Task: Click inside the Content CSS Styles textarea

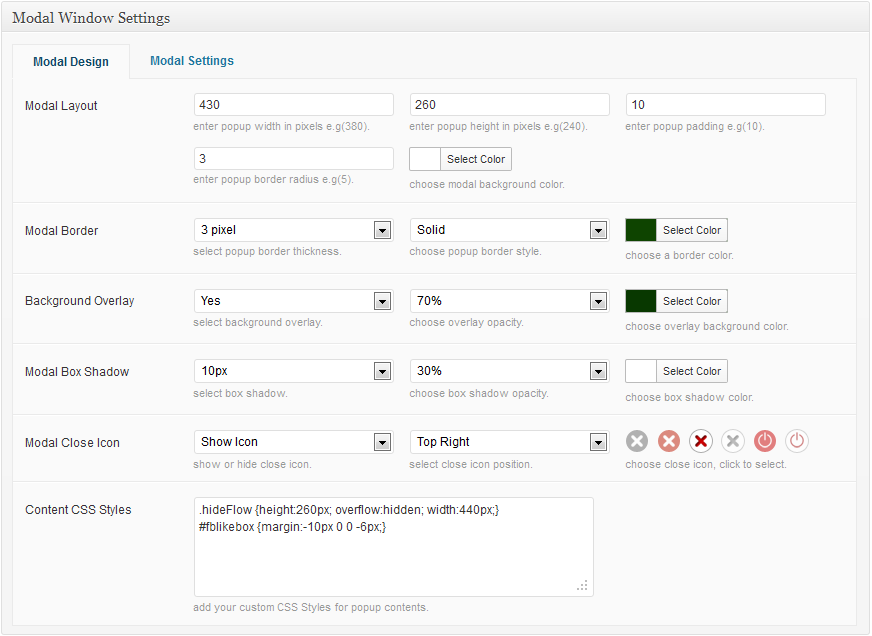Action: [x=394, y=547]
